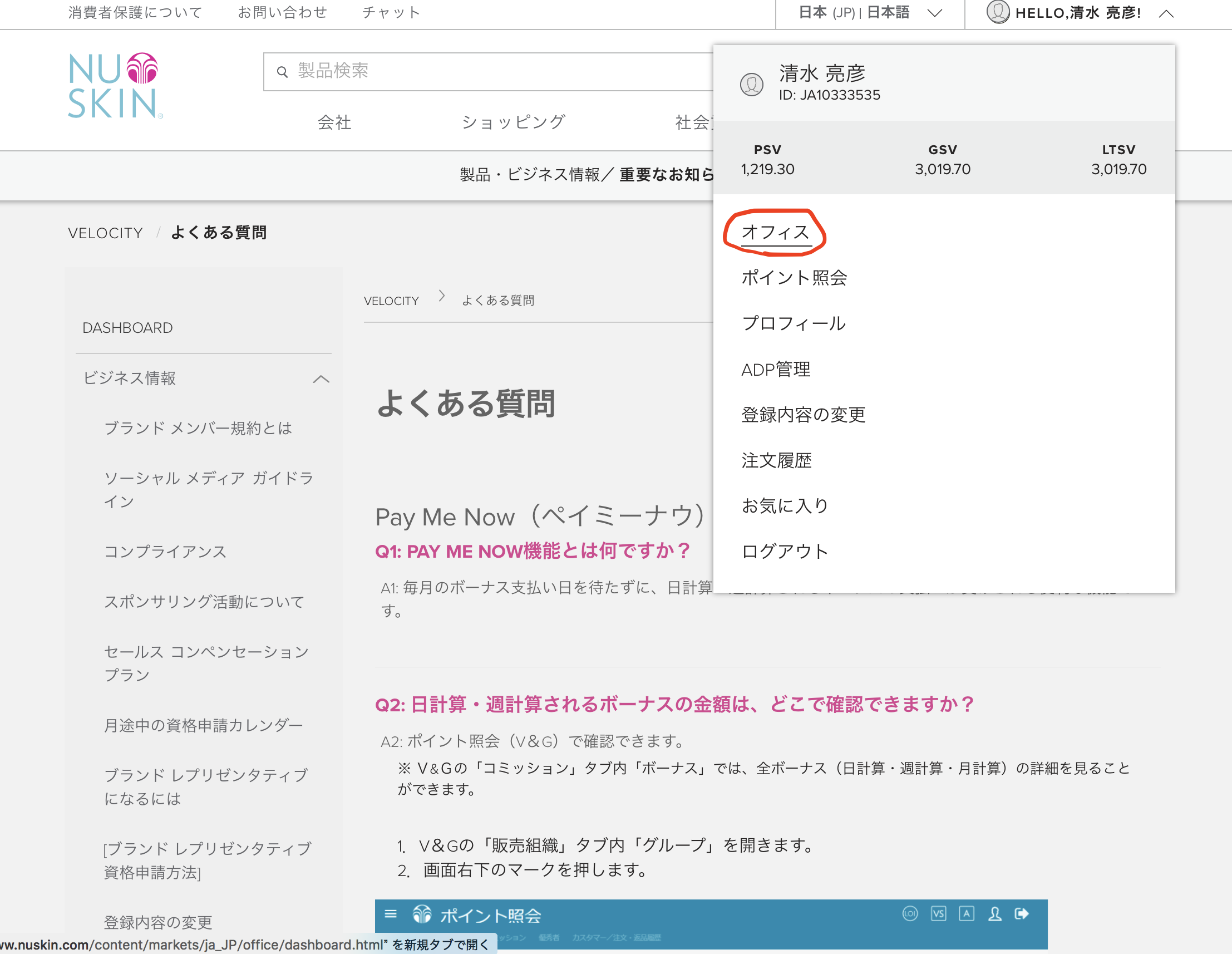This screenshot has width=1232, height=954.
Task: Open 登録内容の変更 in the left sidebar
Action: point(158,922)
